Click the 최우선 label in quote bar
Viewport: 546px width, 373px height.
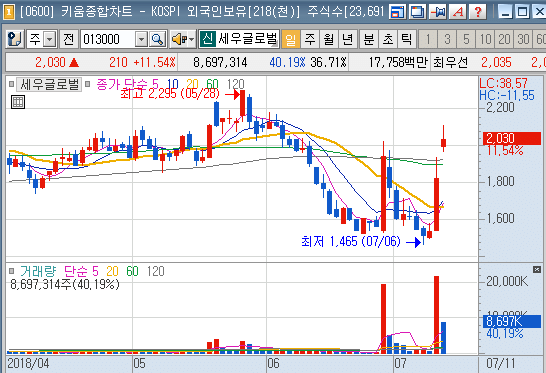[x=450, y=62]
